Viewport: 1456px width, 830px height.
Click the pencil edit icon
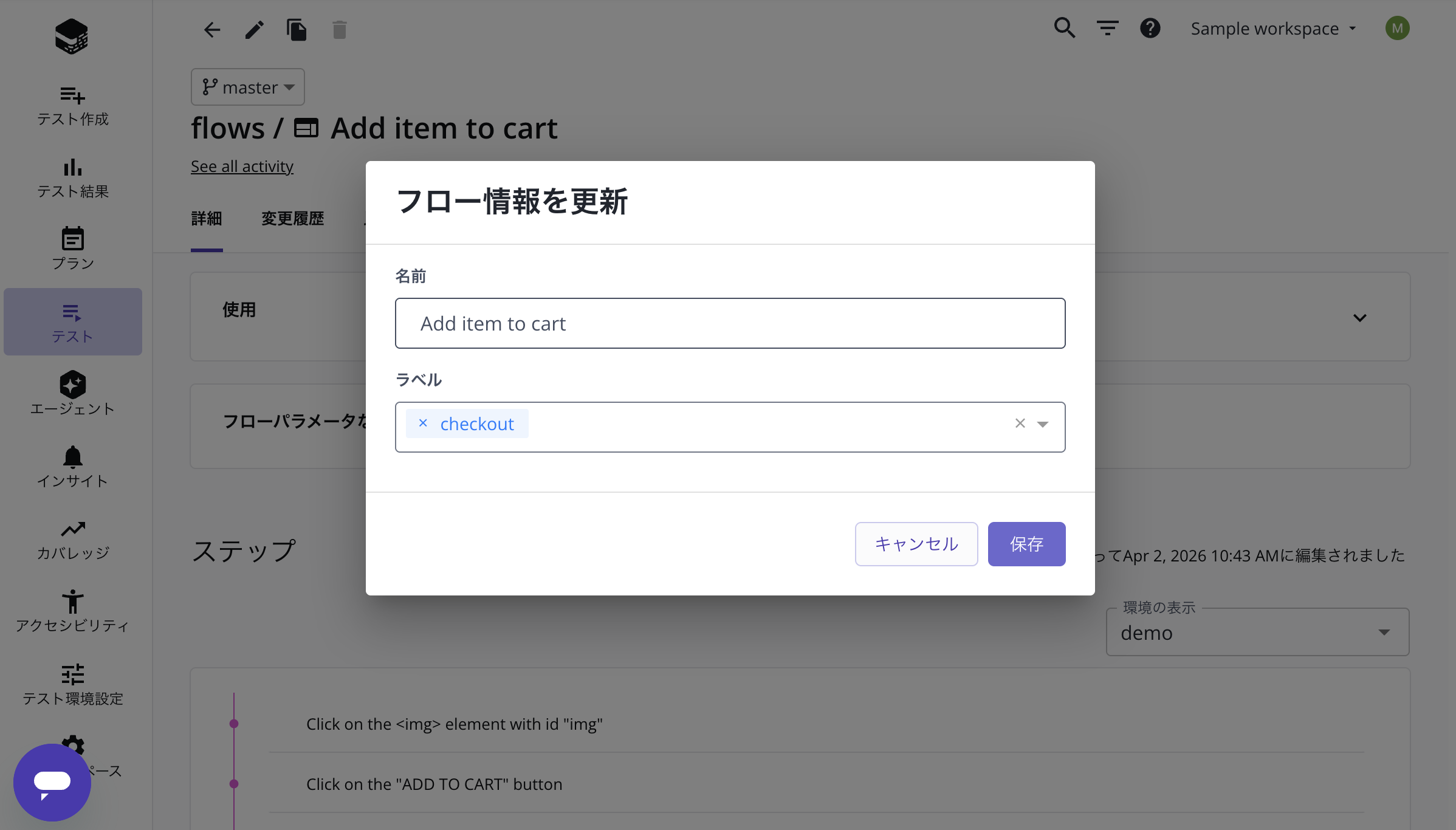[x=255, y=29]
